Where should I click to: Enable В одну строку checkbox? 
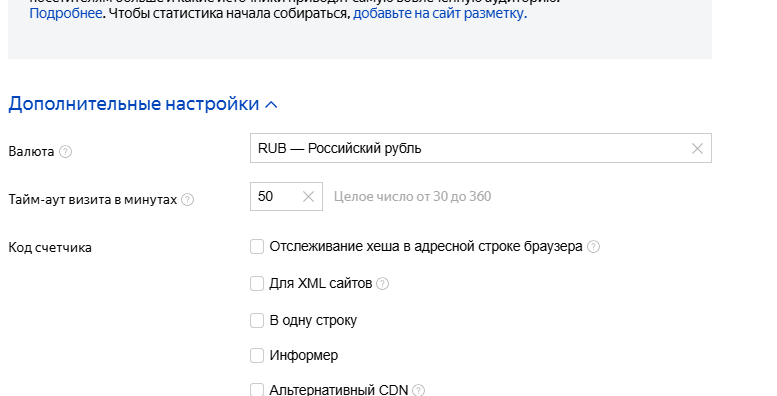257,320
